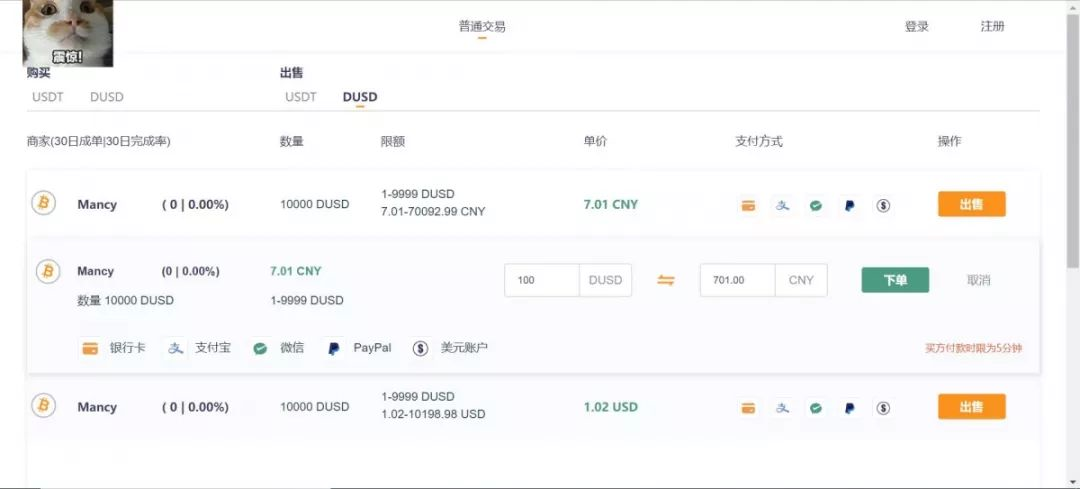
Task: Click the 登录 link in the header
Action: [x=916, y=27]
